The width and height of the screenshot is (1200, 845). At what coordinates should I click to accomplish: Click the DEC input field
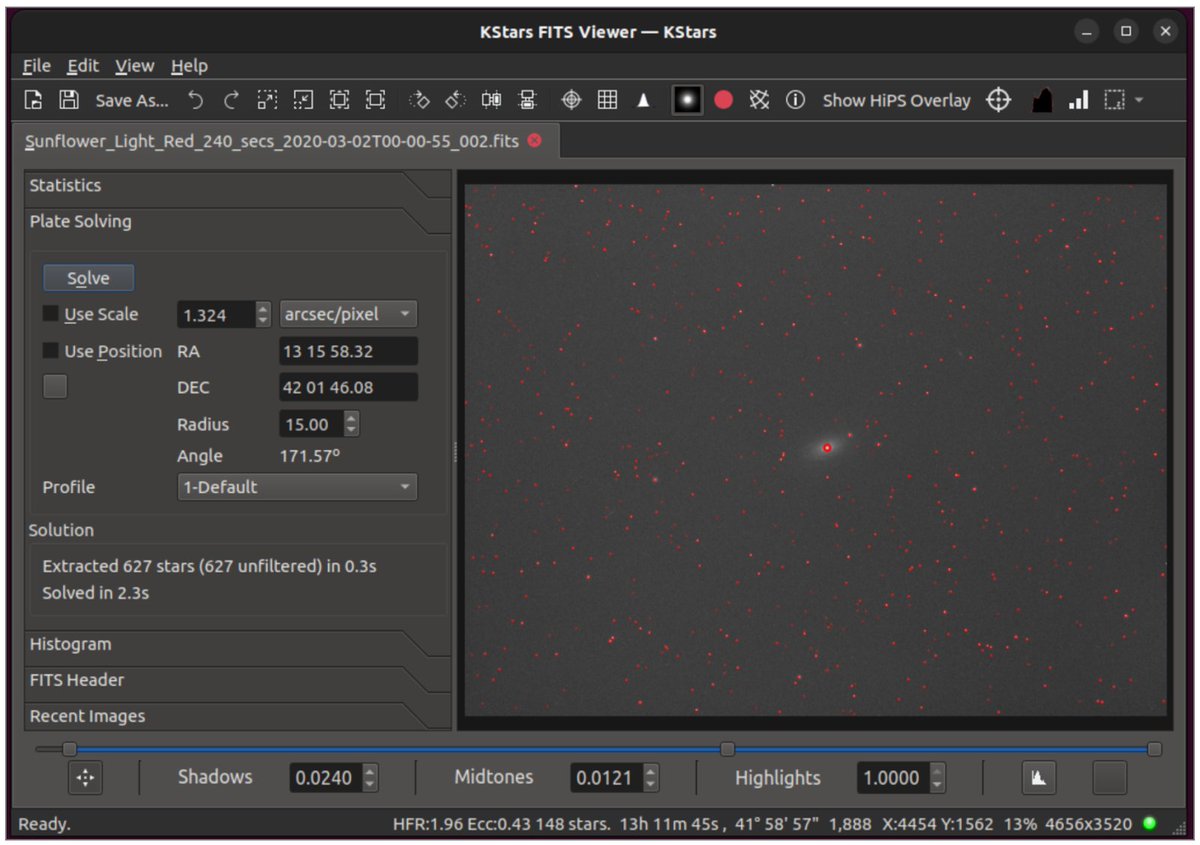click(x=348, y=387)
